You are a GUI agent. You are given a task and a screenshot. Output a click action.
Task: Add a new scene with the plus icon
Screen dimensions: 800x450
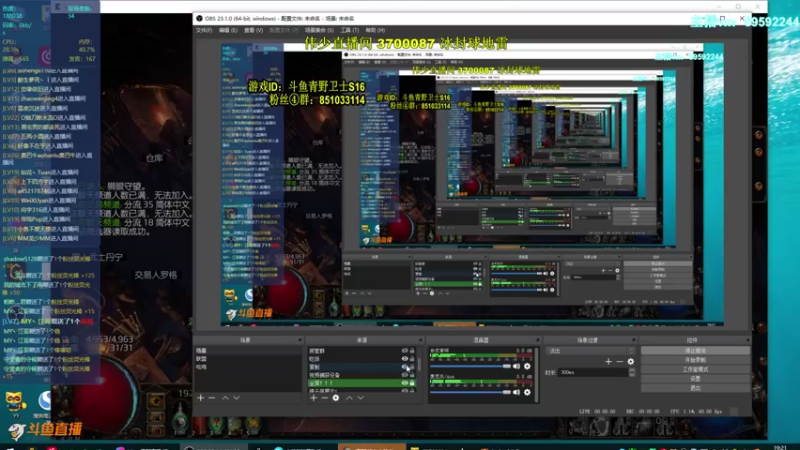coord(201,397)
